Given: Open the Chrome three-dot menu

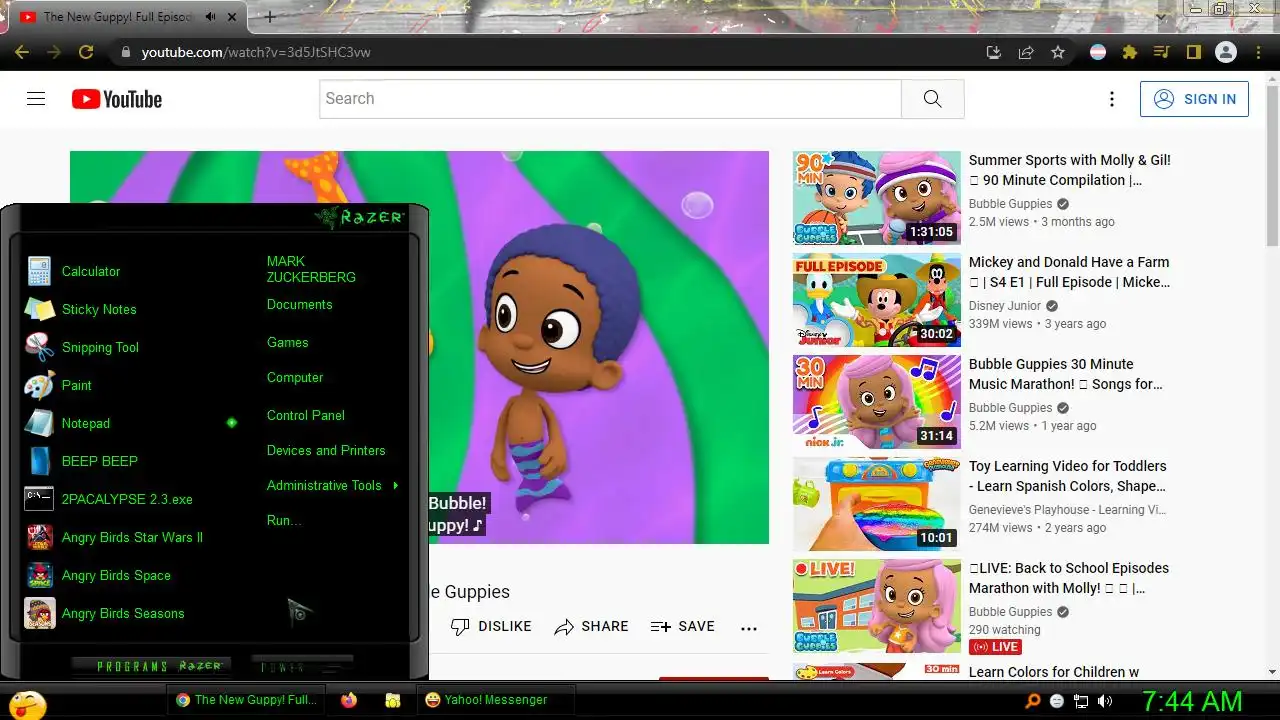Looking at the screenshot, I should pos(1259,52).
